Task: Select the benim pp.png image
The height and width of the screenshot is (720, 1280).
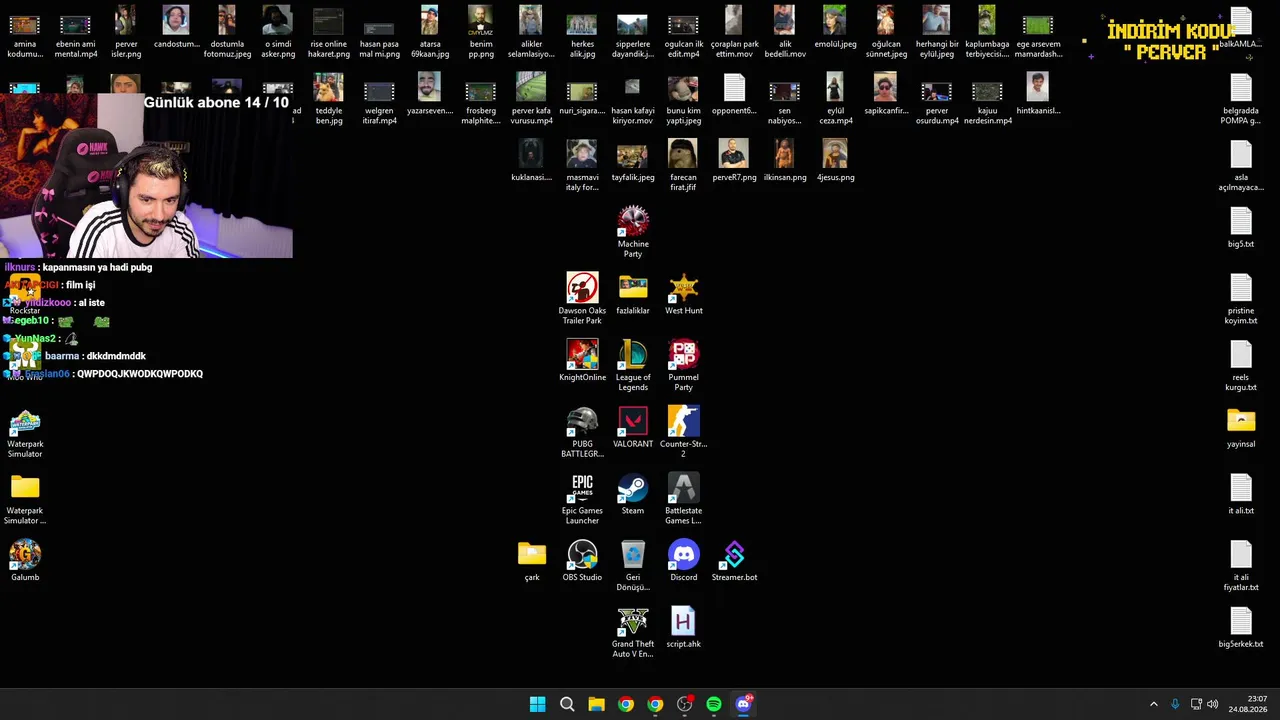Action: coord(481,32)
